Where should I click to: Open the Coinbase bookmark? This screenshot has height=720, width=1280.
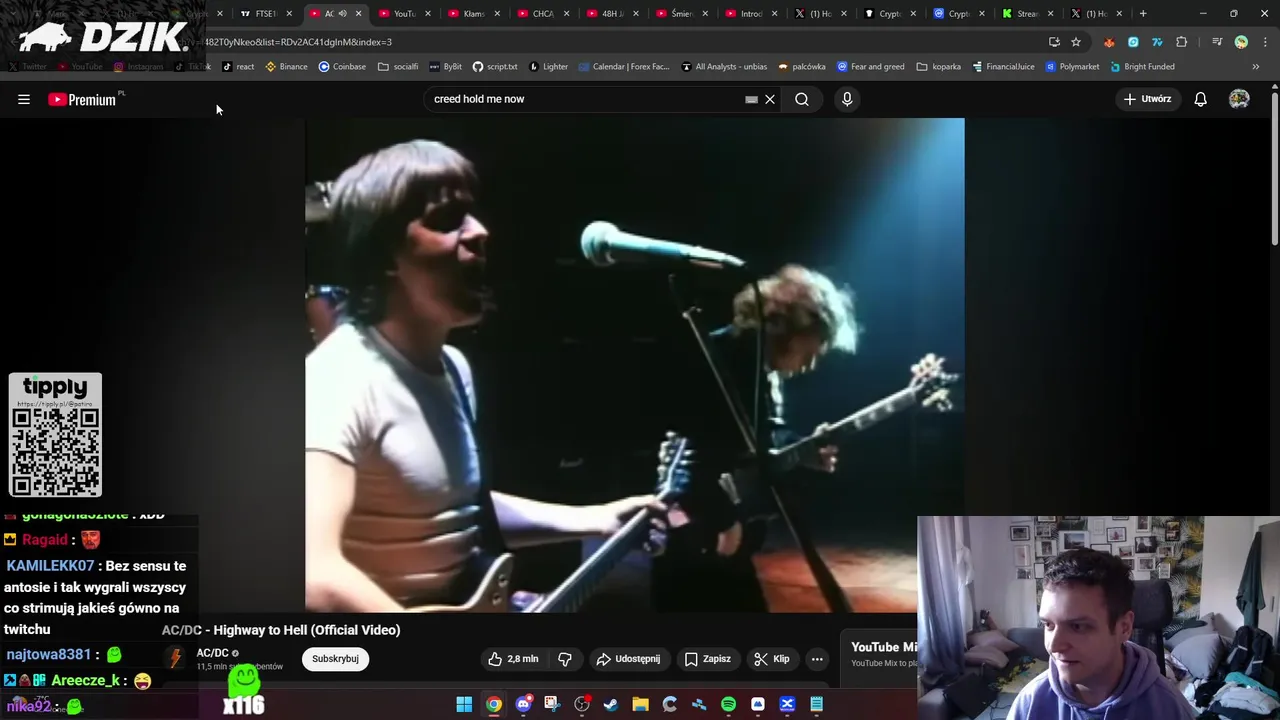tap(342, 67)
